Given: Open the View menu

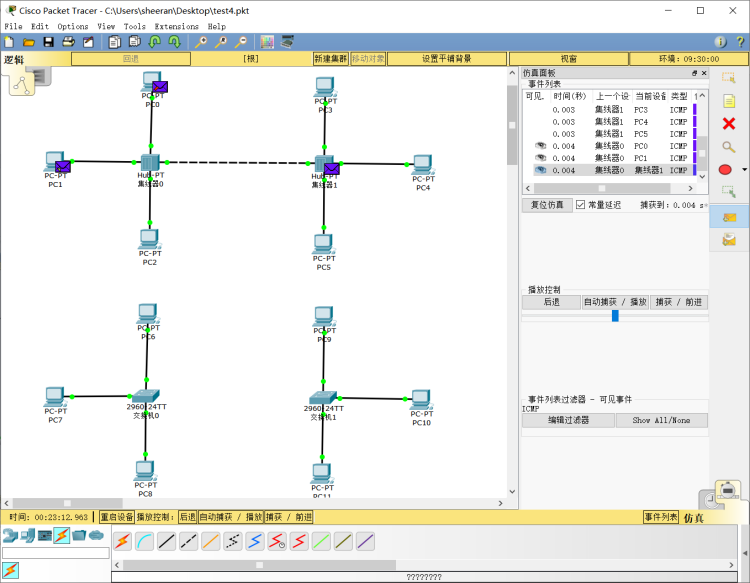Looking at the screenshot, I should pos(106,26).
